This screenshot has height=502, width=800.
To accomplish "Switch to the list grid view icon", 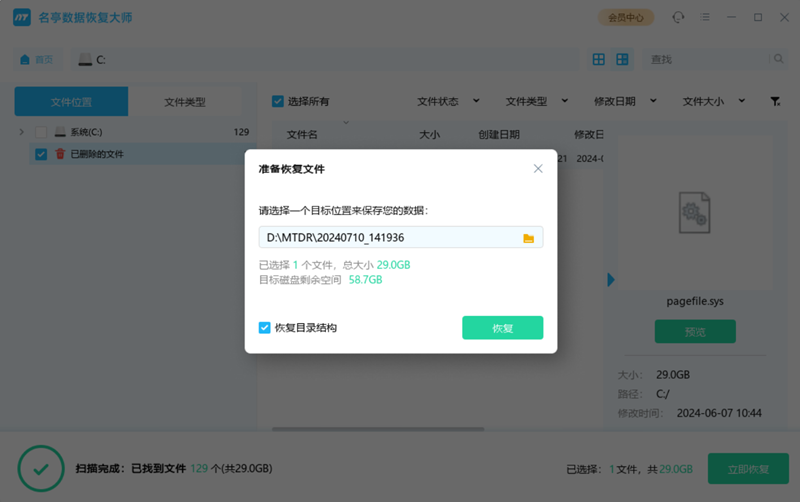I will coord(598,60).
